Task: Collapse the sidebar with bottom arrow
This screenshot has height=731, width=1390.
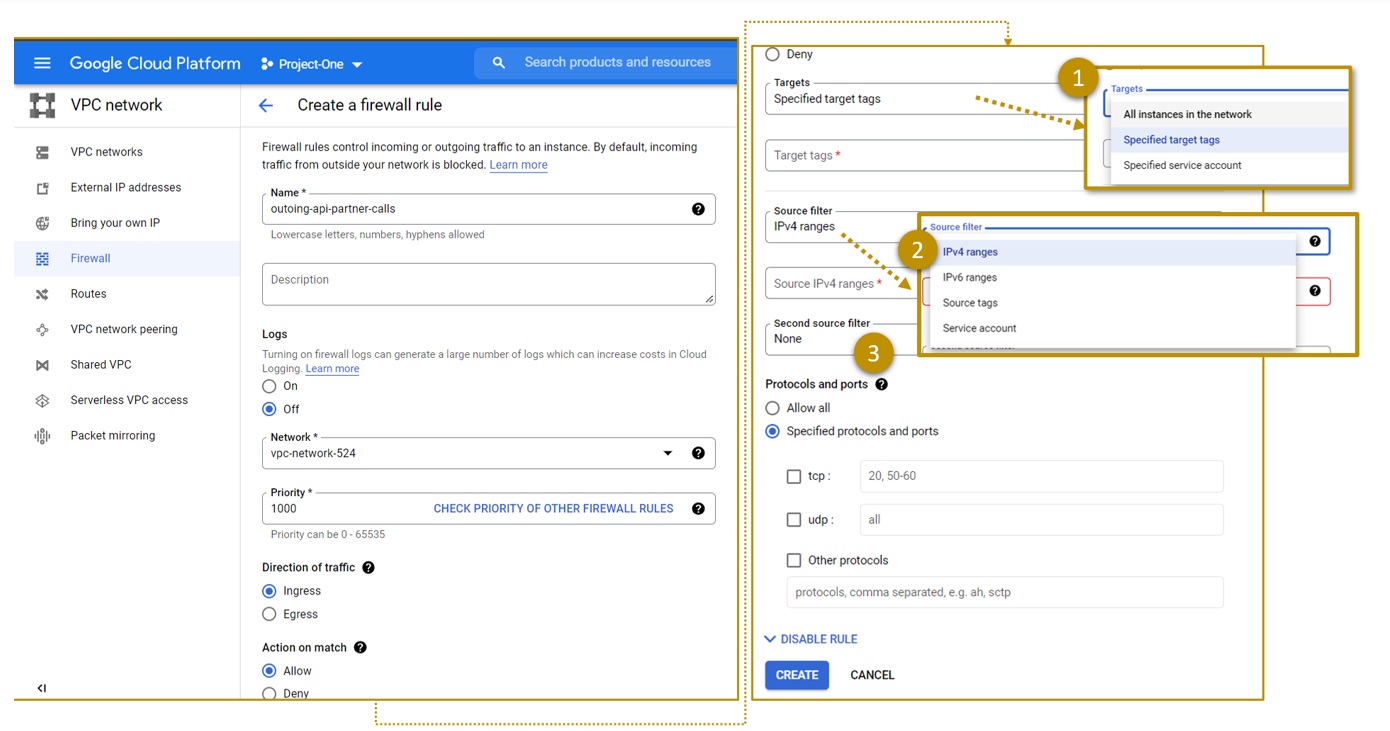Action: [x=42, y=688]
